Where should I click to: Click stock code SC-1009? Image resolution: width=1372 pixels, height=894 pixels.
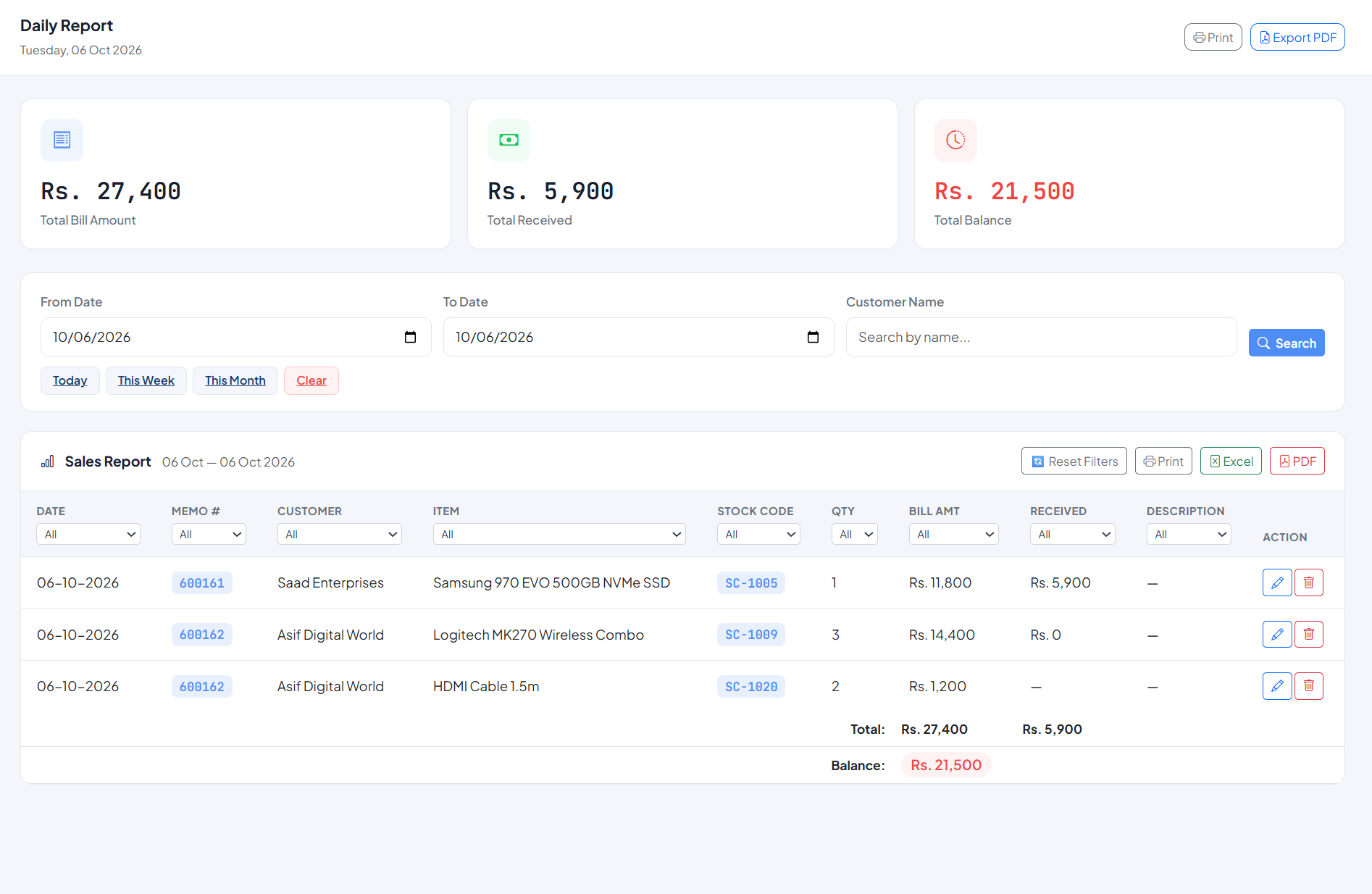tap(751, 635)
